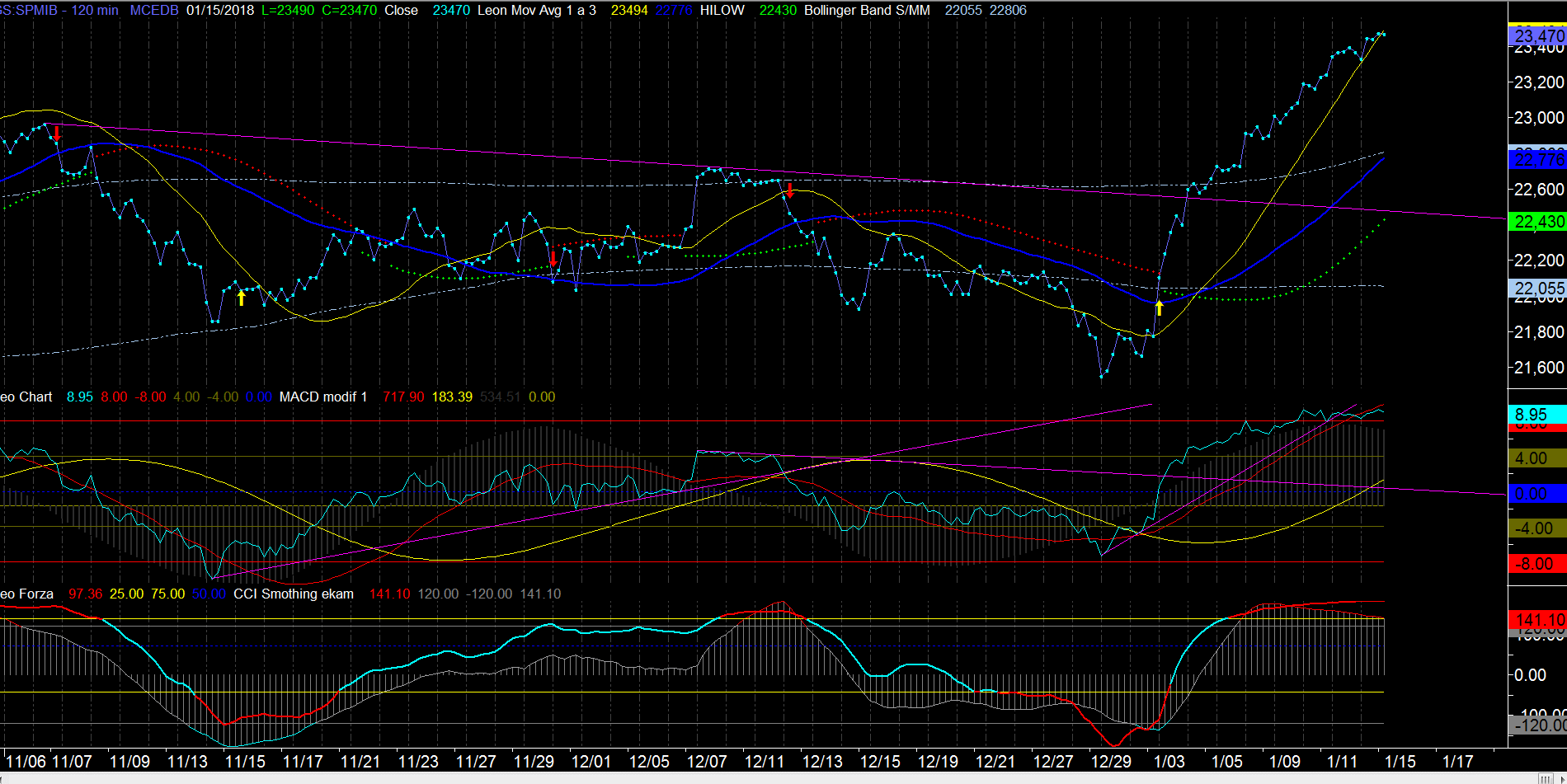The width and height of the screenshot is (1567, 784).
Task: Click the cyan '8.95' tag on the MACD axis
Action: [1537, 415]
